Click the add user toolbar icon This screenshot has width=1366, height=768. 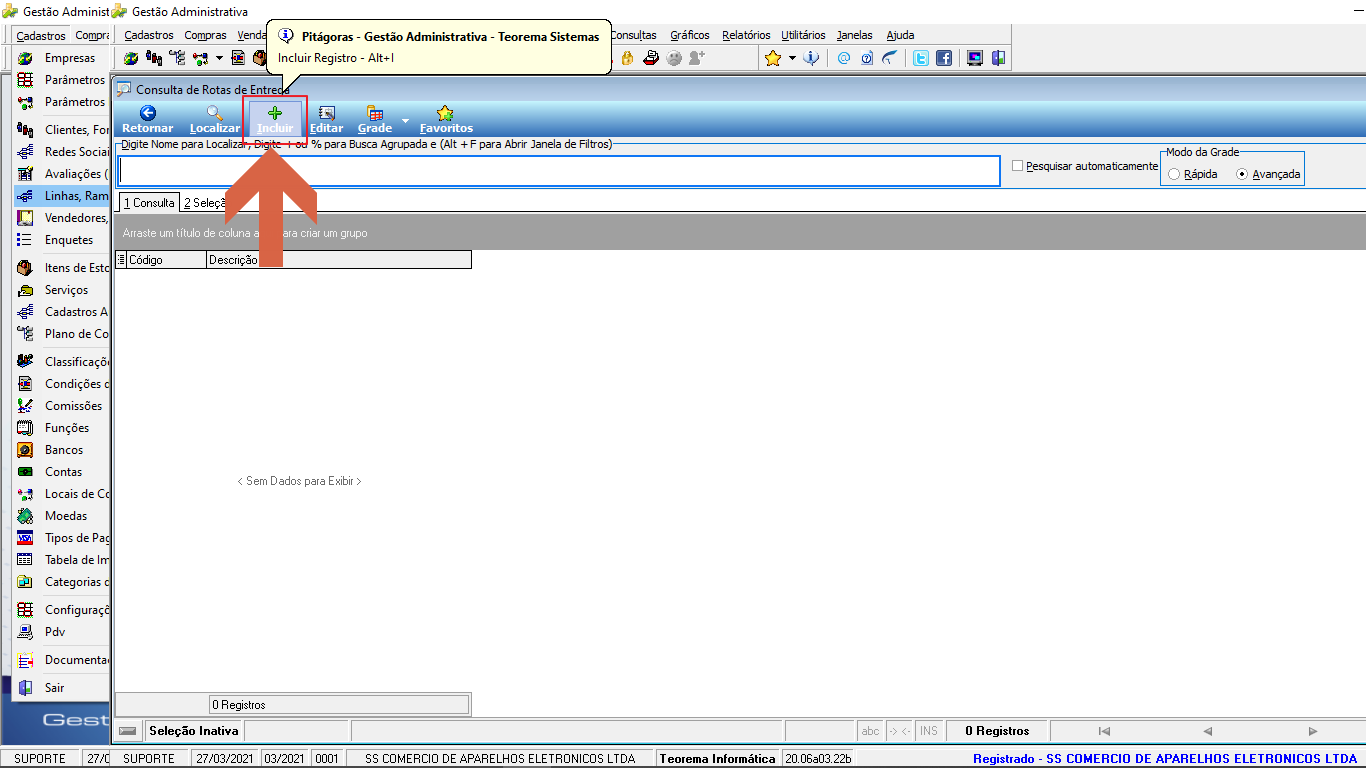tap(697, 58)
